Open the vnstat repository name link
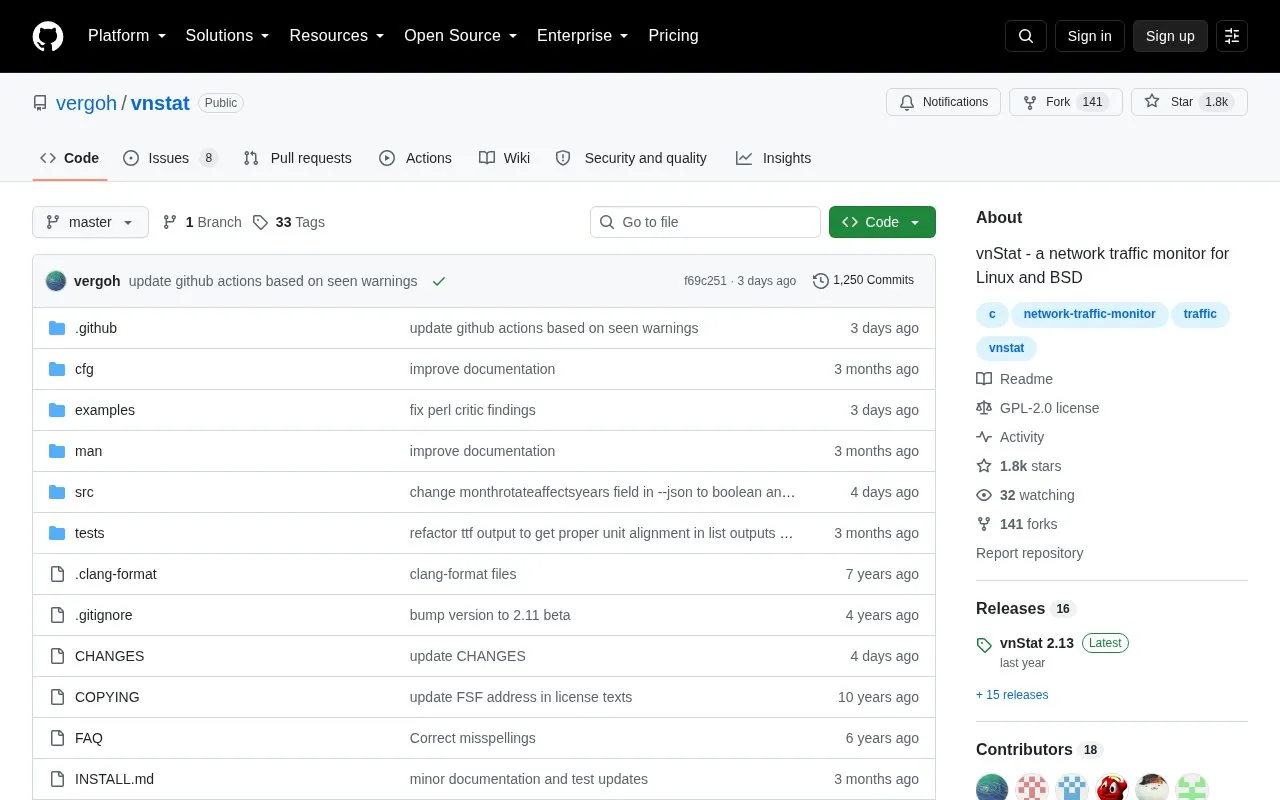 (x=160, y=103)
